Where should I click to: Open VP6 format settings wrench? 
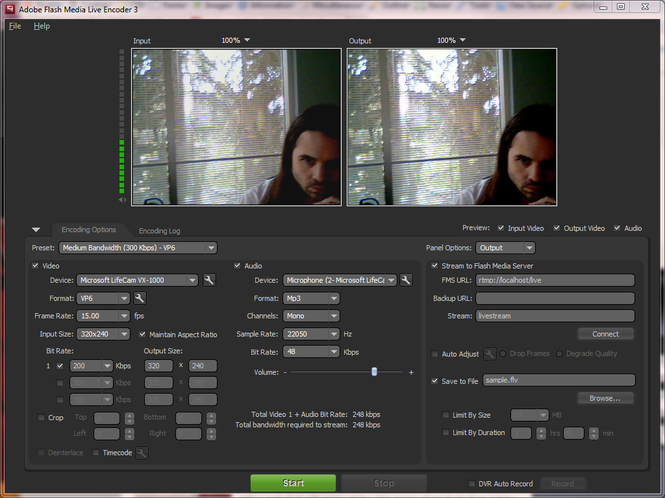140,298
